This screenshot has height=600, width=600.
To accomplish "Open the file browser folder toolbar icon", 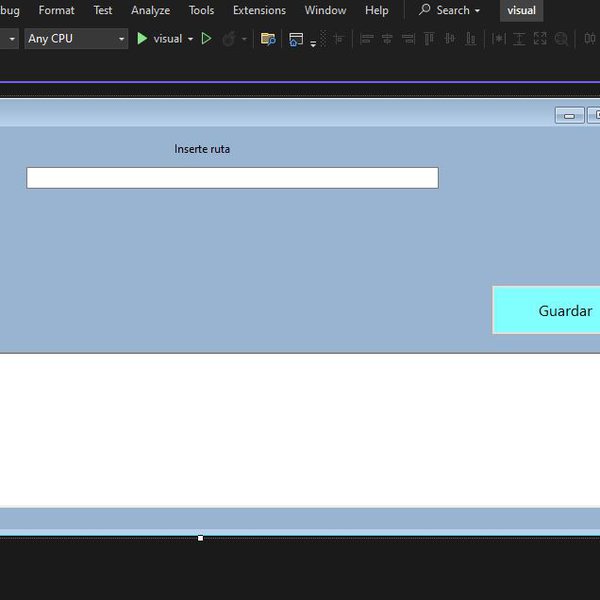I will point(267,39).
